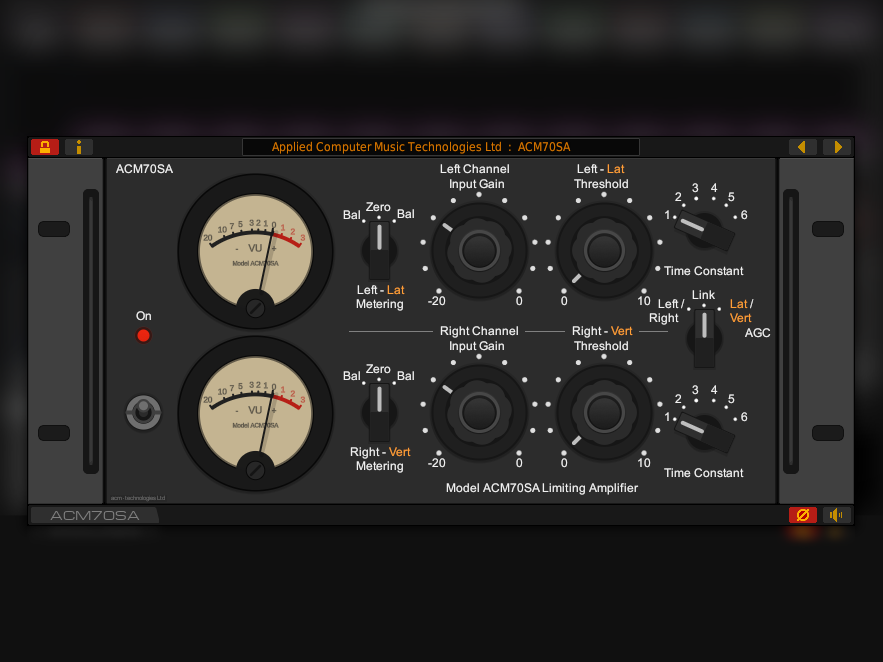This screenshot has height=662, width=883.
Task: Click the speaker icon at bottom right
Action: (x=836, y=515)
